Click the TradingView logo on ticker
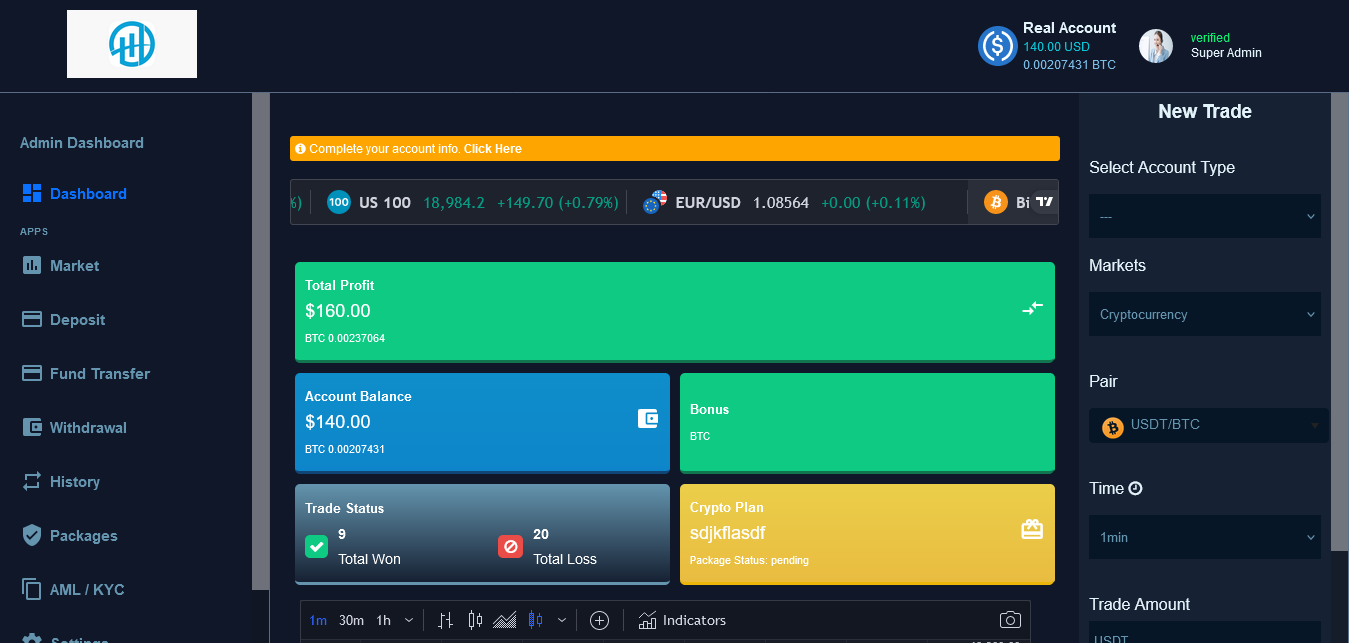Viewport: 1349px width, 643px height. pos(1044,202)
